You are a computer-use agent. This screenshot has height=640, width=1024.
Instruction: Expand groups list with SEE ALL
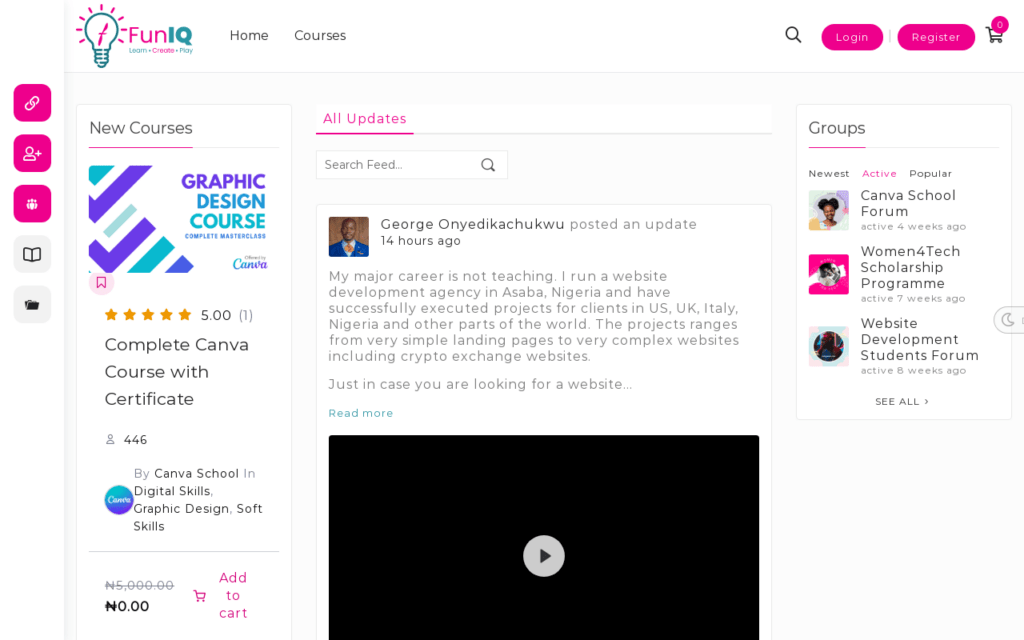902,402
